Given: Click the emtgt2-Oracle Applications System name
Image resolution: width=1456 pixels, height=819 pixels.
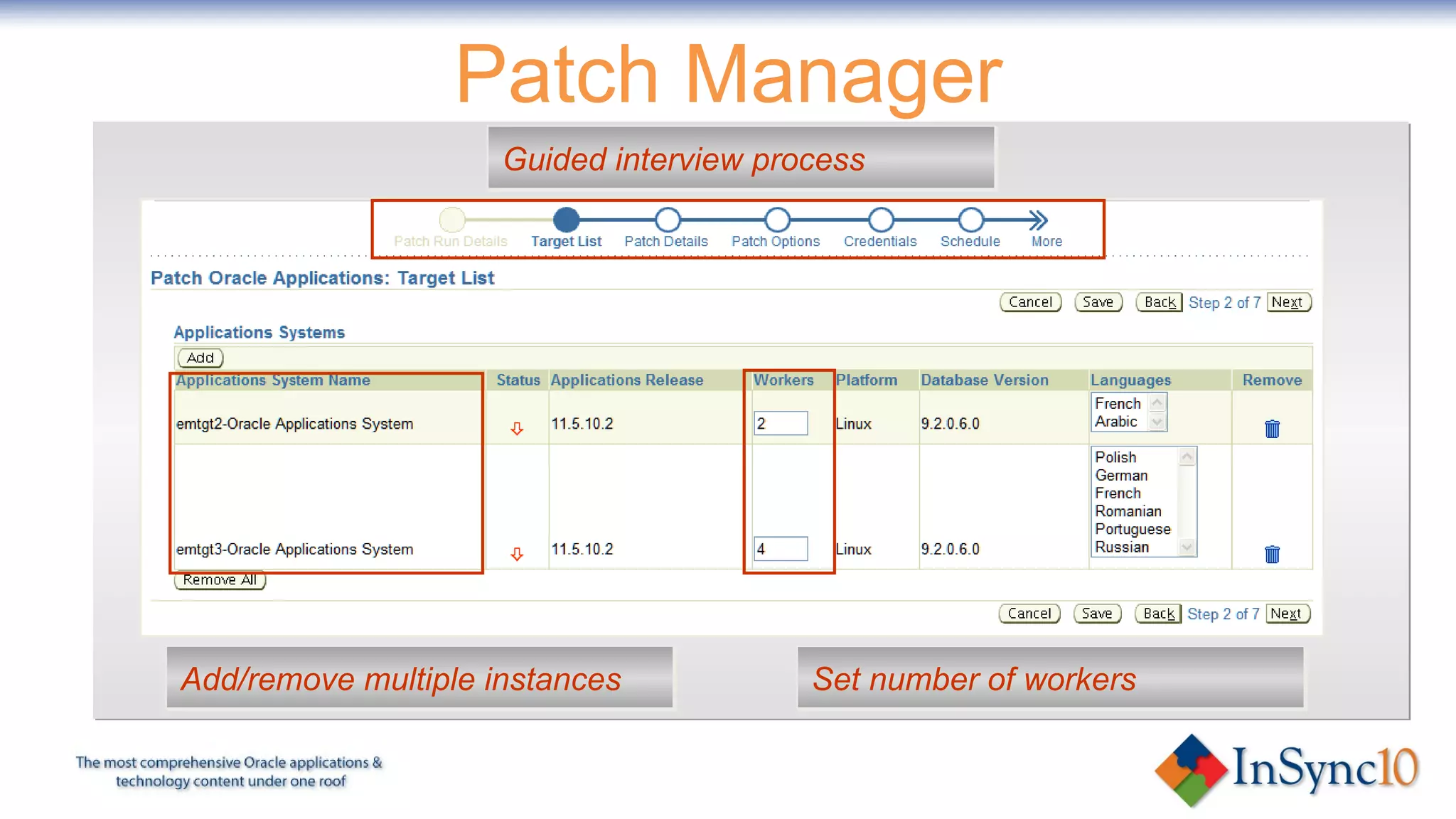Looking at the screenshot, I should coord(294,424).
